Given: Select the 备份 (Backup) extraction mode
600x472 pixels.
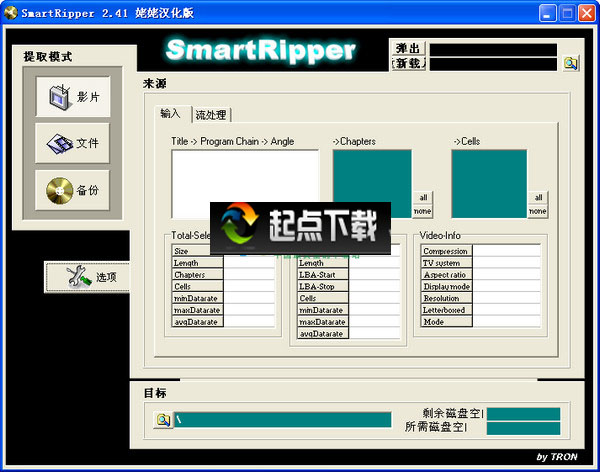Looking at the screenshot, I should click(73, 190).
